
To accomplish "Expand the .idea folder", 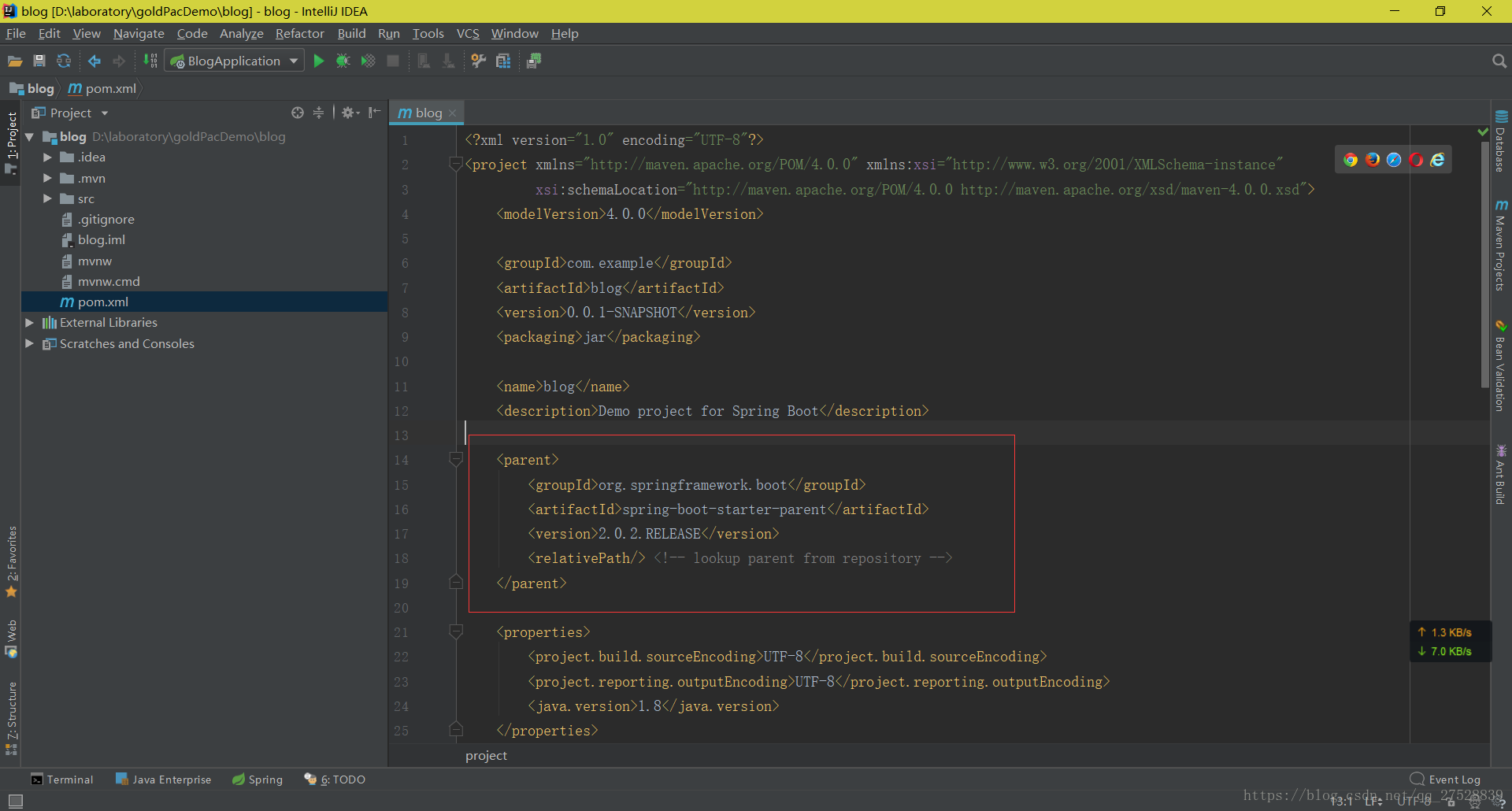I will tap(47, 157).
